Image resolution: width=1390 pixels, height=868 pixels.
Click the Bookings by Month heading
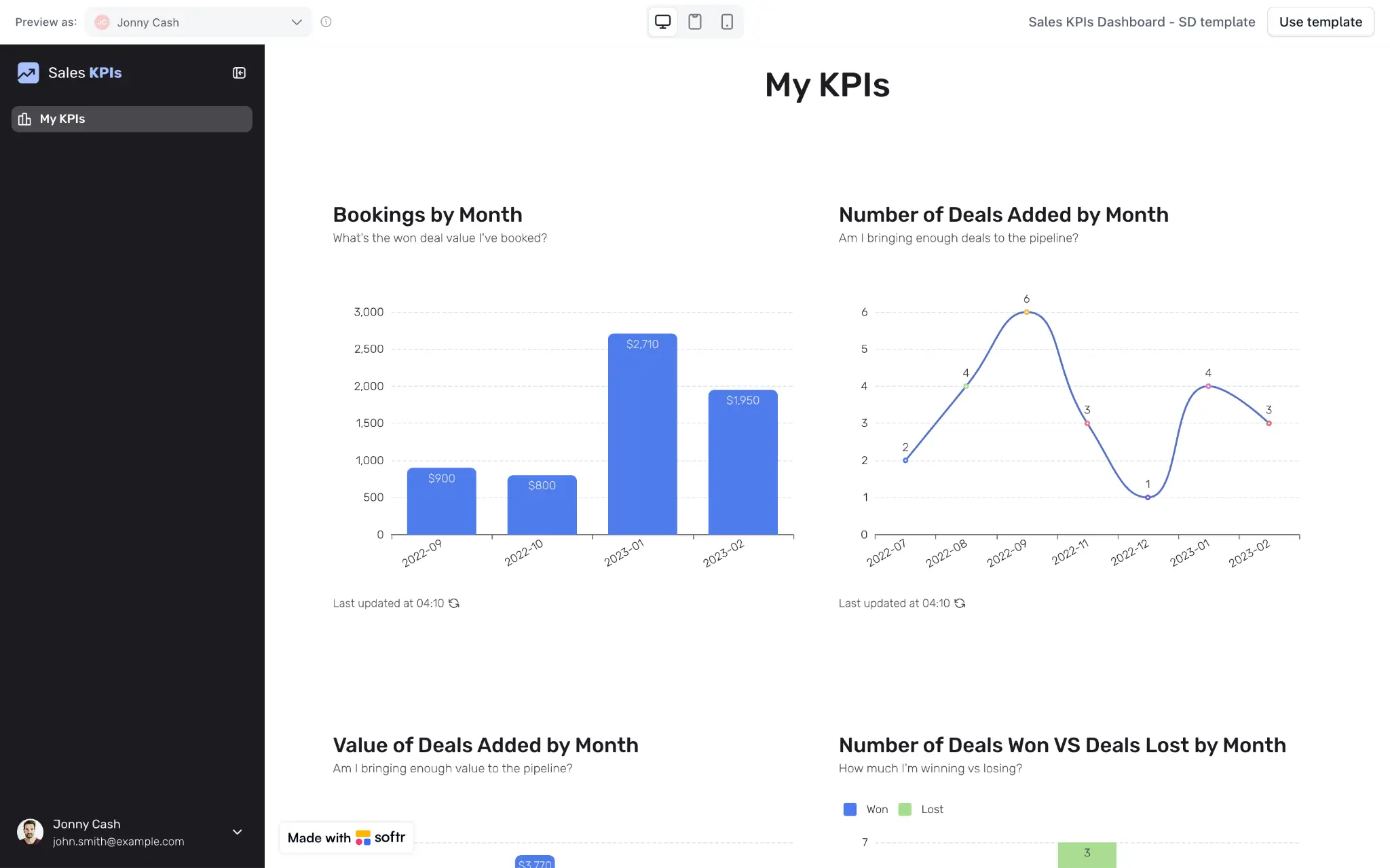click(428, 214)
